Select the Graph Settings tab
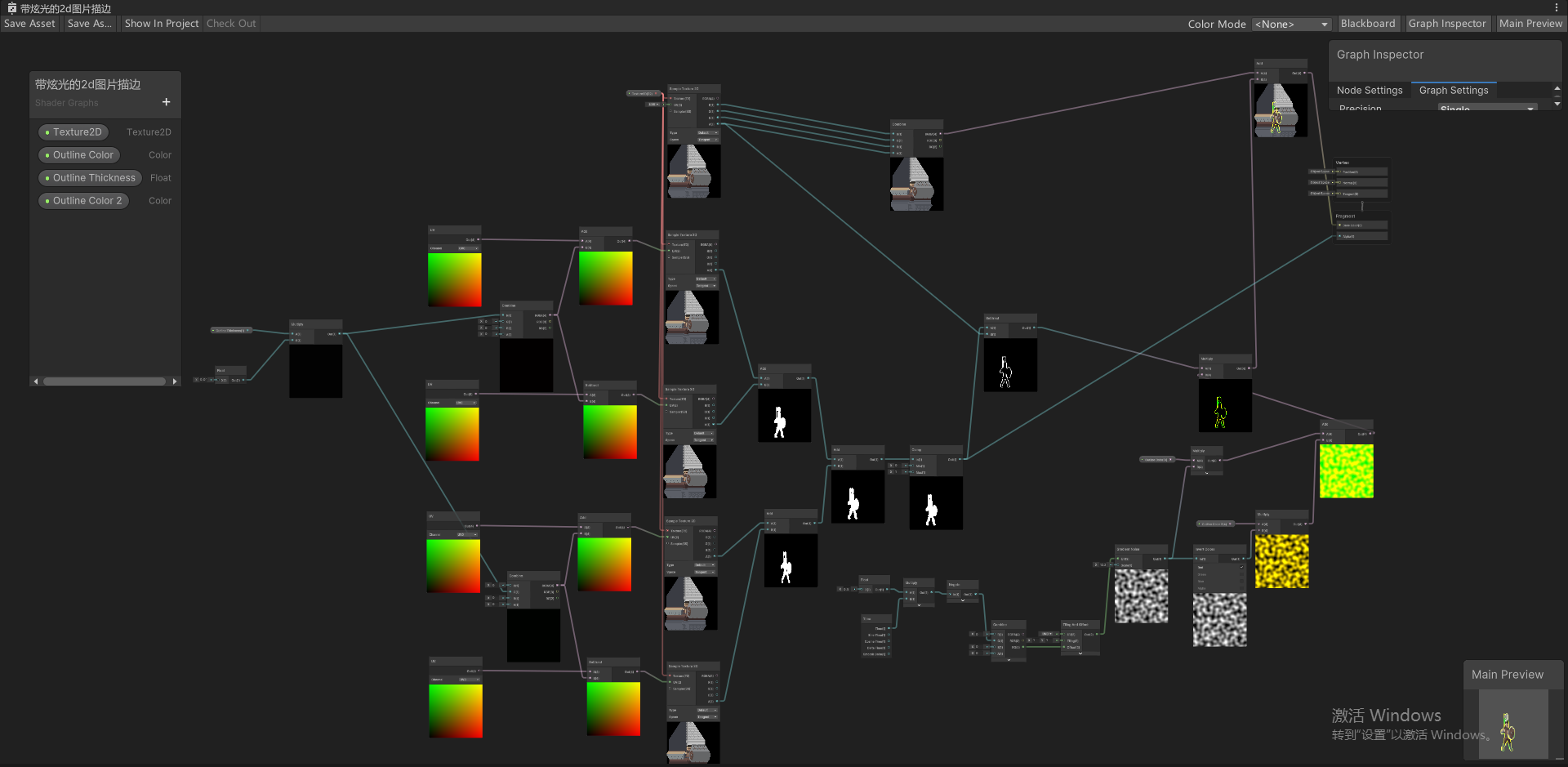Screen dimensions: 1568x767 click(x=1454, y=90)
